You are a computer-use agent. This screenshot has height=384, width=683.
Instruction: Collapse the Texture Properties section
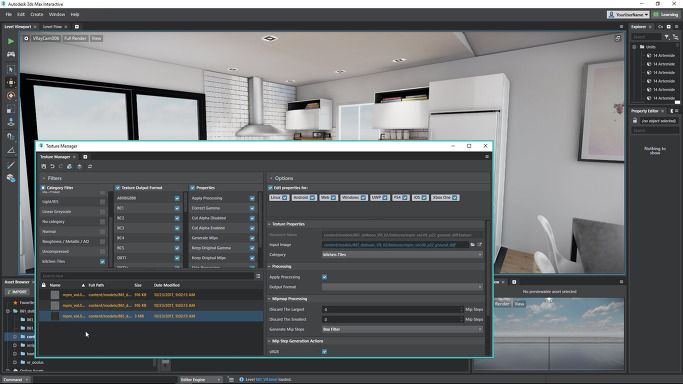point(269,224)
